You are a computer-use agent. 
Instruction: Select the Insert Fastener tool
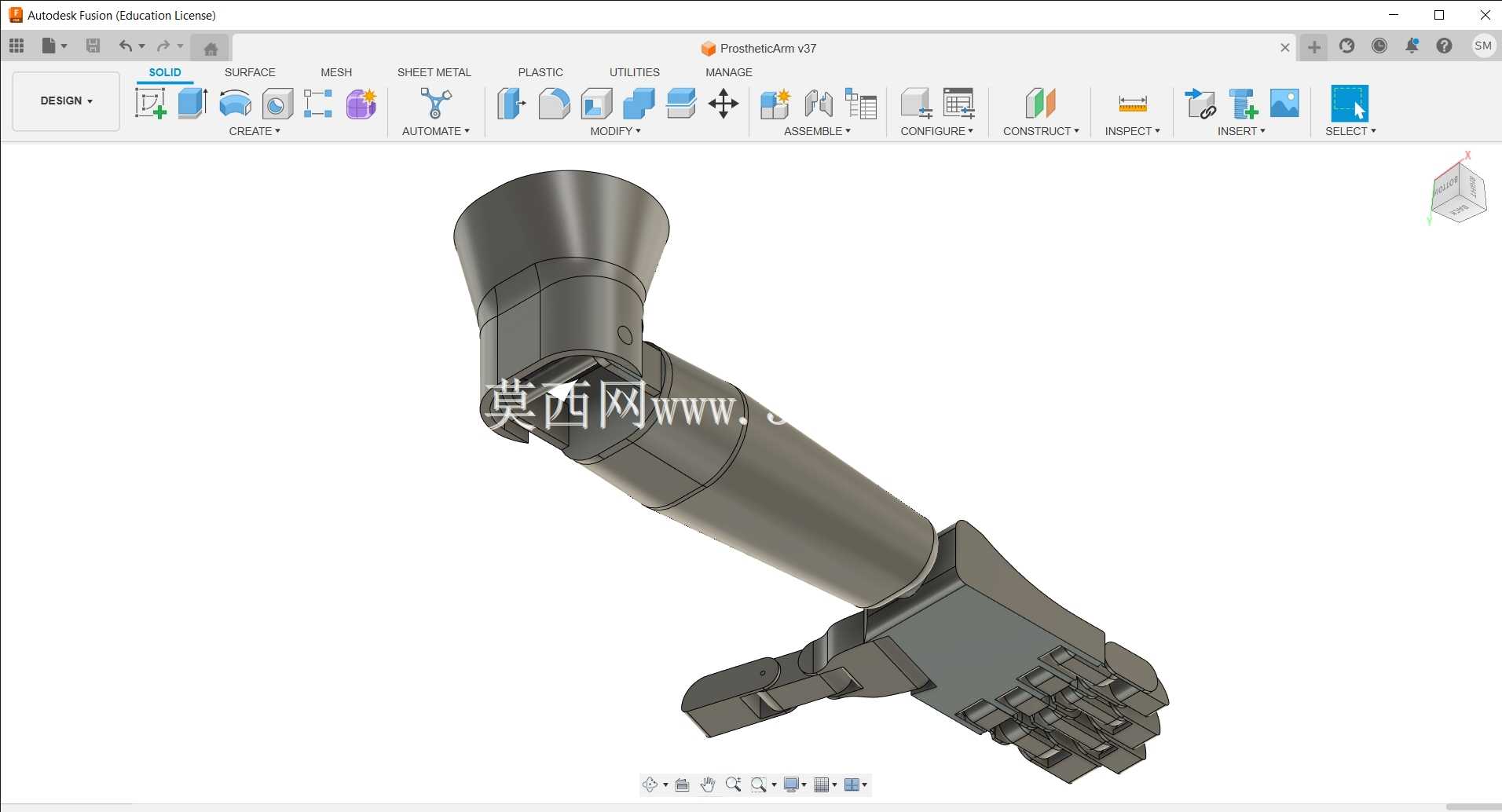[1243, 103]
